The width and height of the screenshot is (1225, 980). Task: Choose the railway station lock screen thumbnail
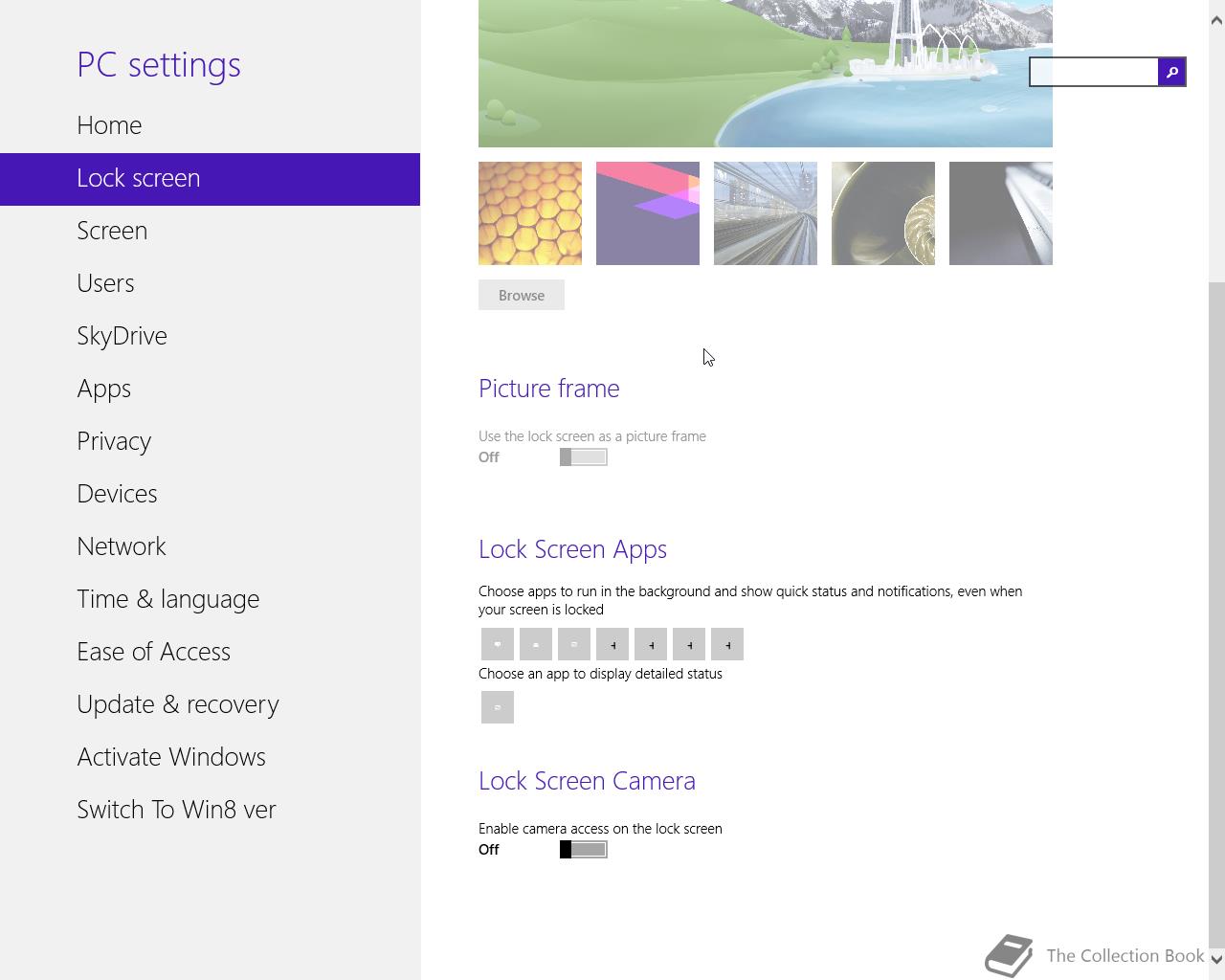pyautogui.click(x=766, y=213)
